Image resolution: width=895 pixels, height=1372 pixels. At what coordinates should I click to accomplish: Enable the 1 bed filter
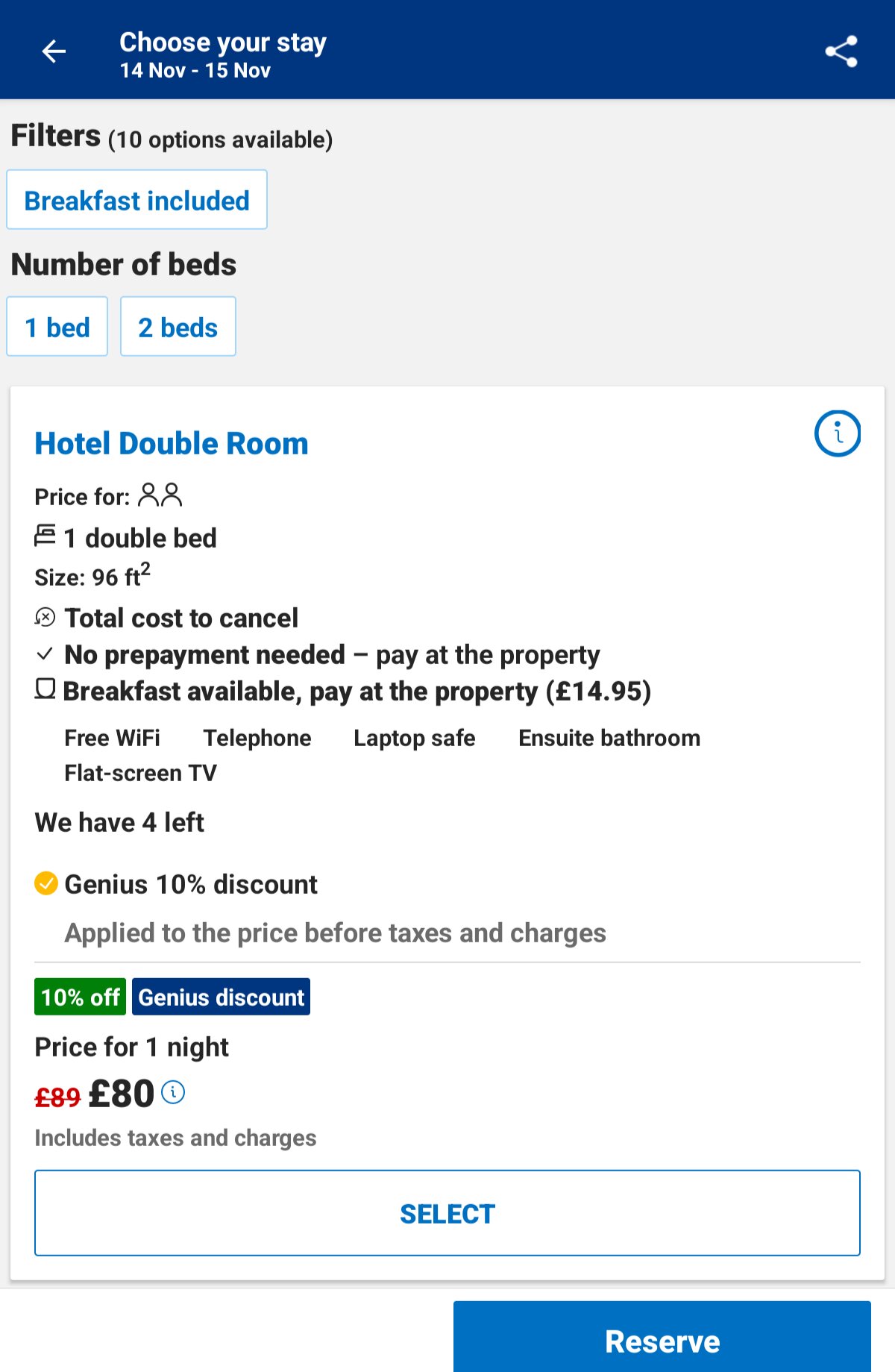pyautogui.click(x=57, y=326)
